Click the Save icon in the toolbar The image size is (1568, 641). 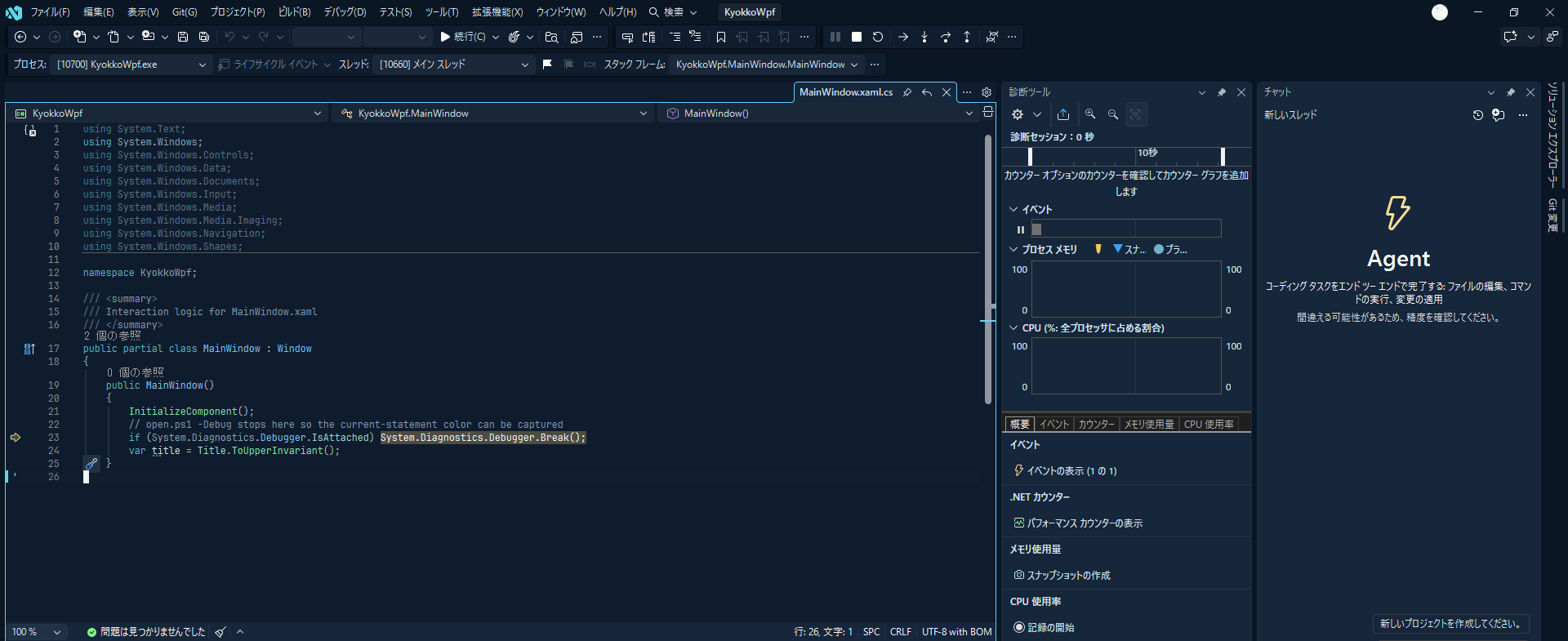coord(183,37)
